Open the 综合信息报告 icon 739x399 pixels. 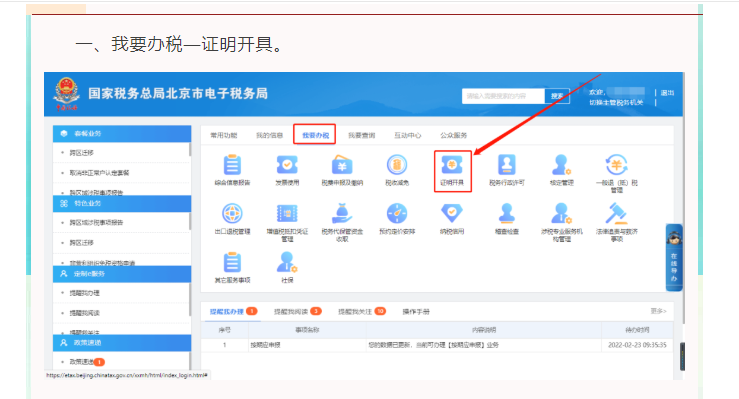232,165
